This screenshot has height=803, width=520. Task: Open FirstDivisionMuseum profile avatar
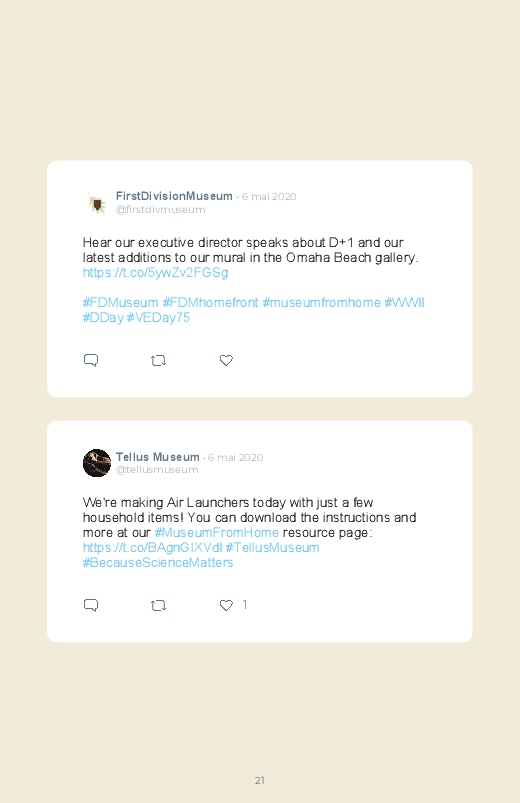(97, 203)
